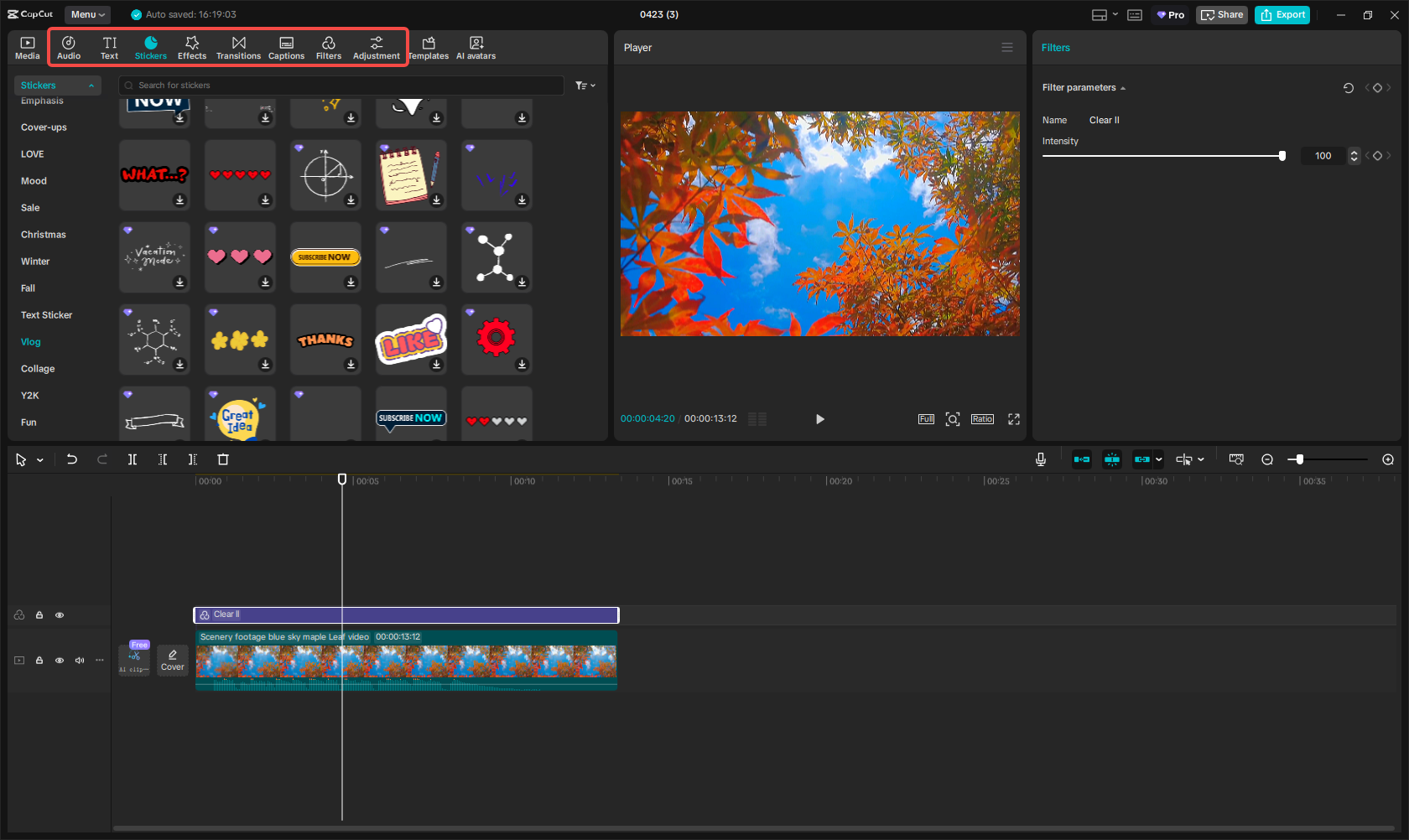Toggle visibility of the video track

click(x=59, y=660)
